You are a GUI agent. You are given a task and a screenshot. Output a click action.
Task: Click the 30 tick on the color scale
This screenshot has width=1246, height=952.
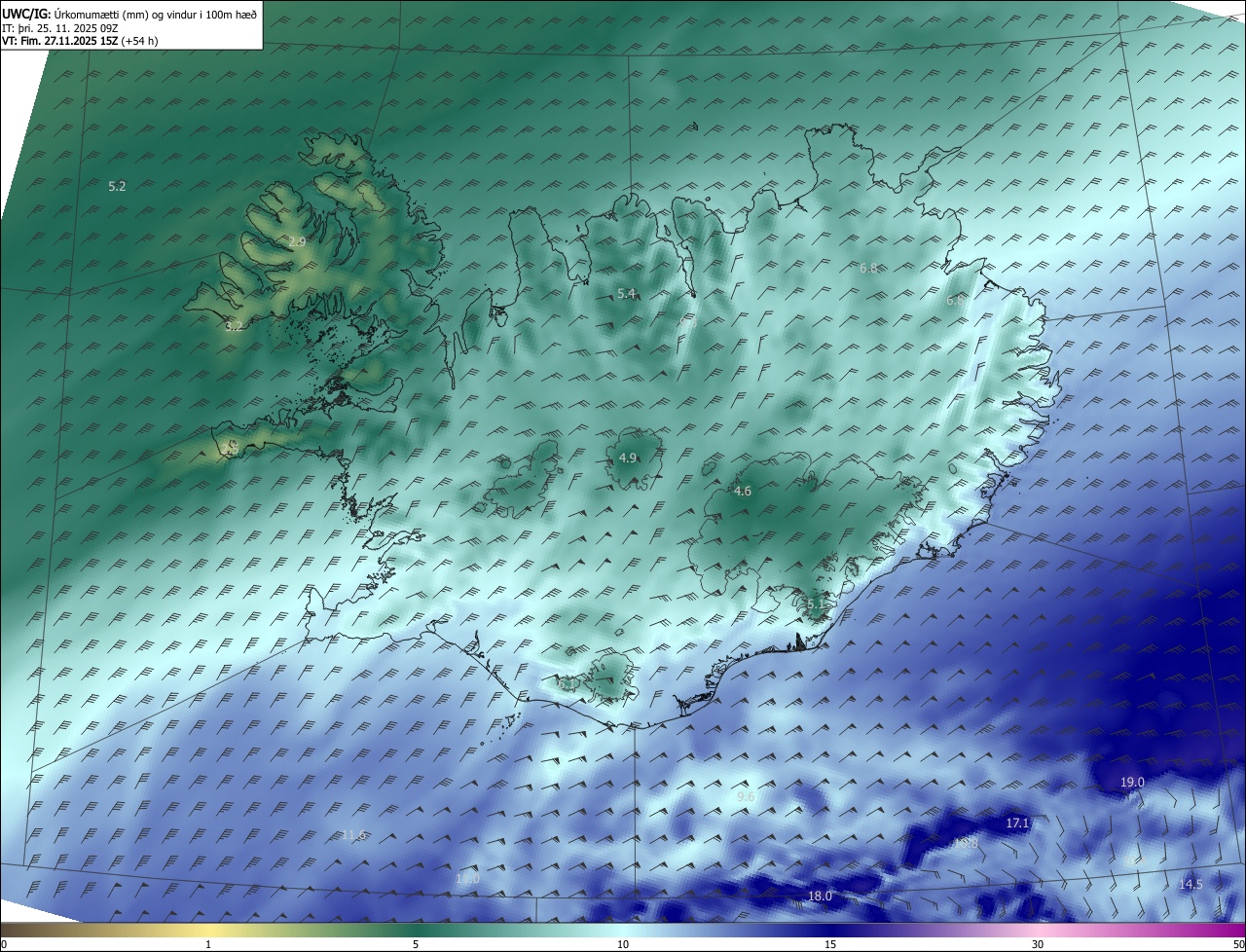pyautogui.click(x=1038, y=944)
